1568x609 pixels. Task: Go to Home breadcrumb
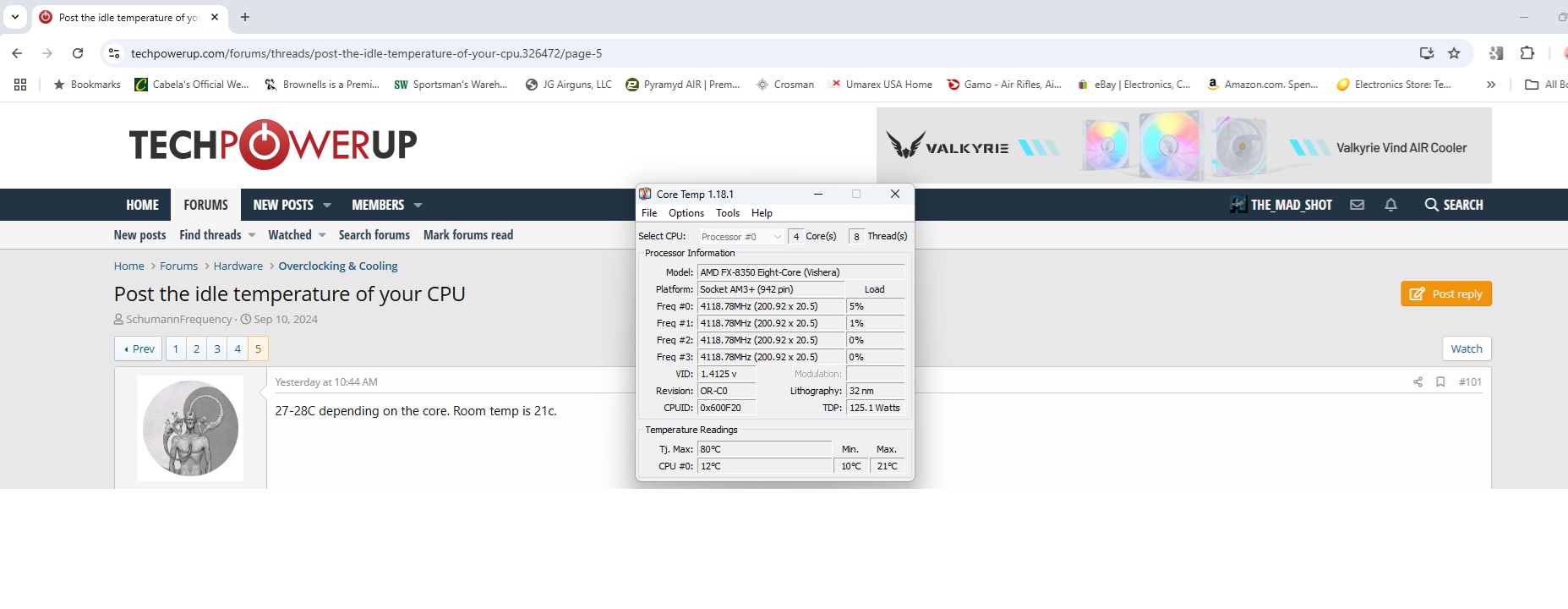point(129,266)
